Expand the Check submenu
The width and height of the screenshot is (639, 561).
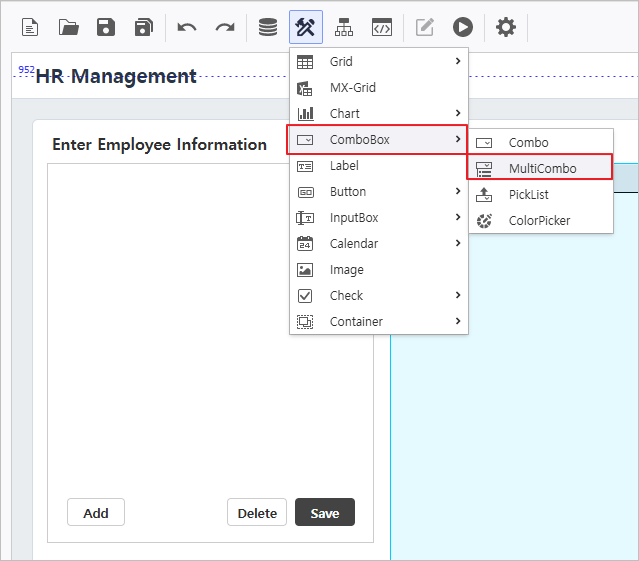[378, 296]
